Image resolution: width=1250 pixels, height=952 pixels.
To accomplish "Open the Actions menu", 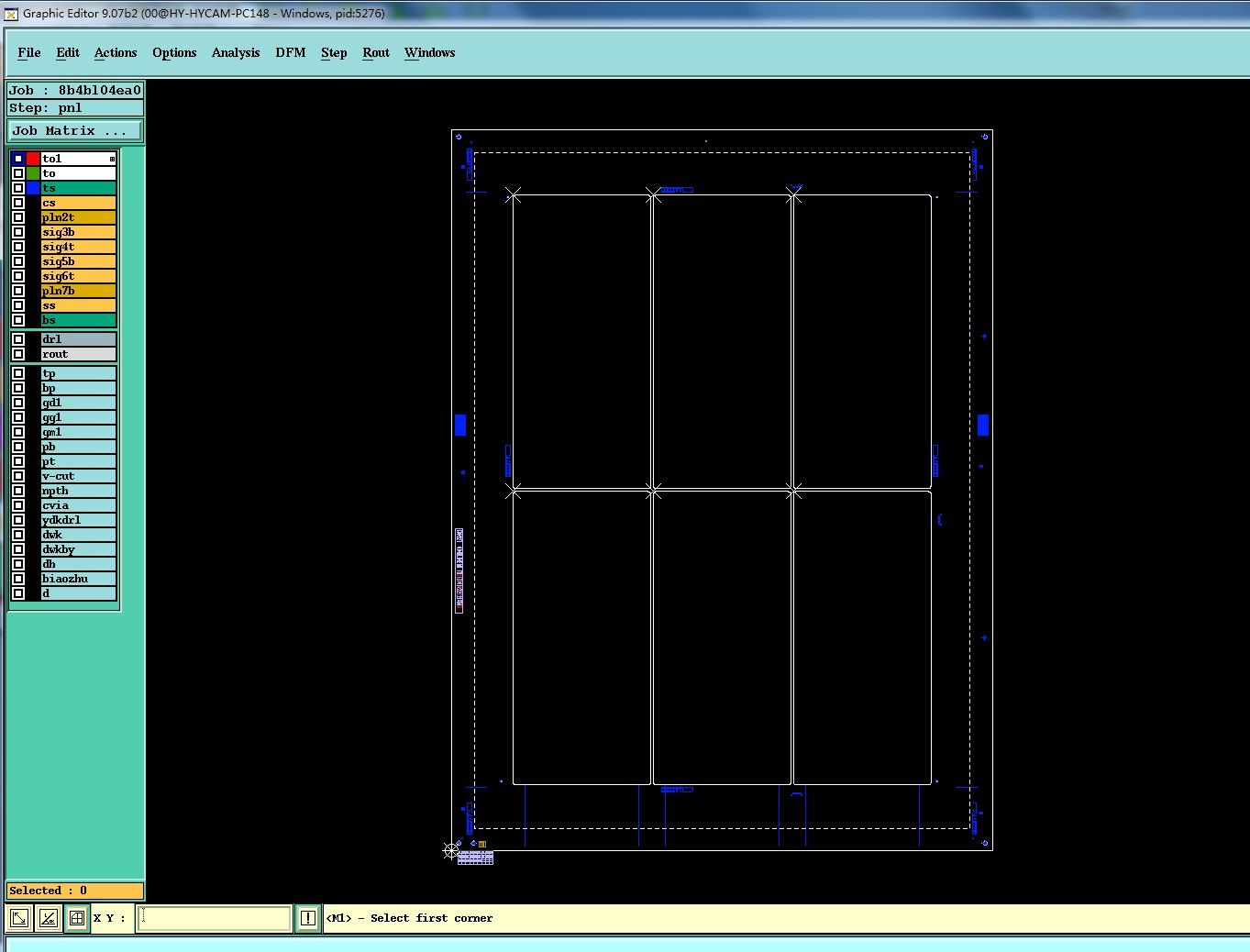I will tap(116, 52).
